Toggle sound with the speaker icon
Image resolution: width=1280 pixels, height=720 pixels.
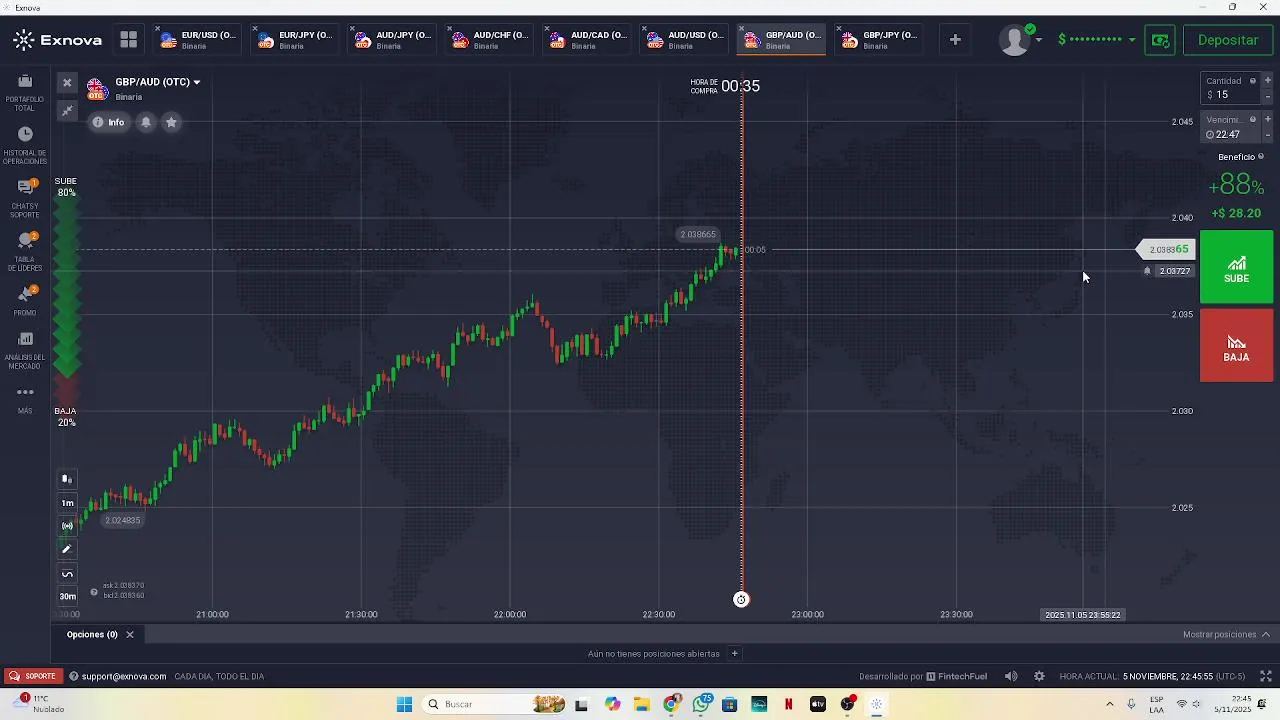pos(1011,676)
